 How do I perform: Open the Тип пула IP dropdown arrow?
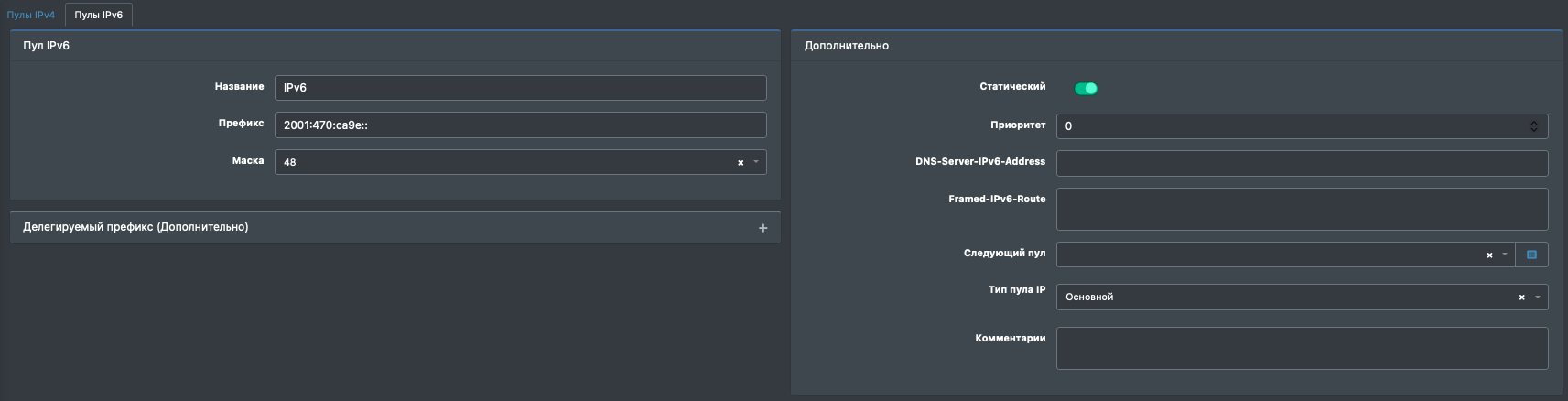[1537, 297]
